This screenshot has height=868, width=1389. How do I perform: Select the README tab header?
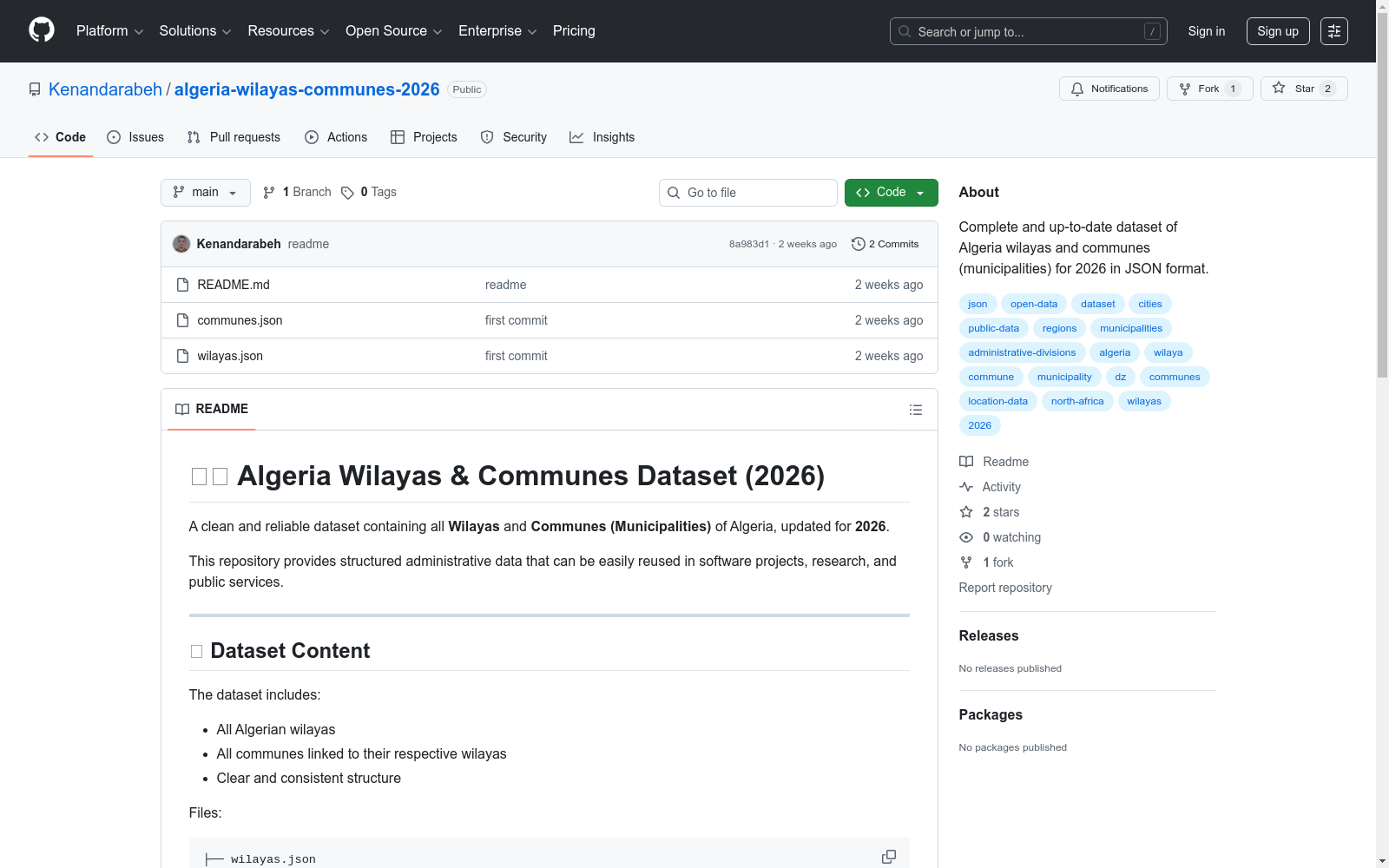click(212, 409)
